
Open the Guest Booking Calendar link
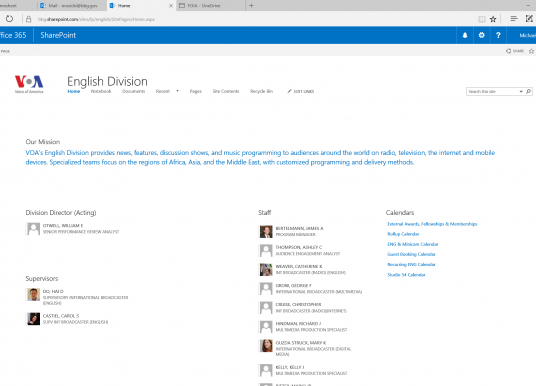click(x=411, y=254)
